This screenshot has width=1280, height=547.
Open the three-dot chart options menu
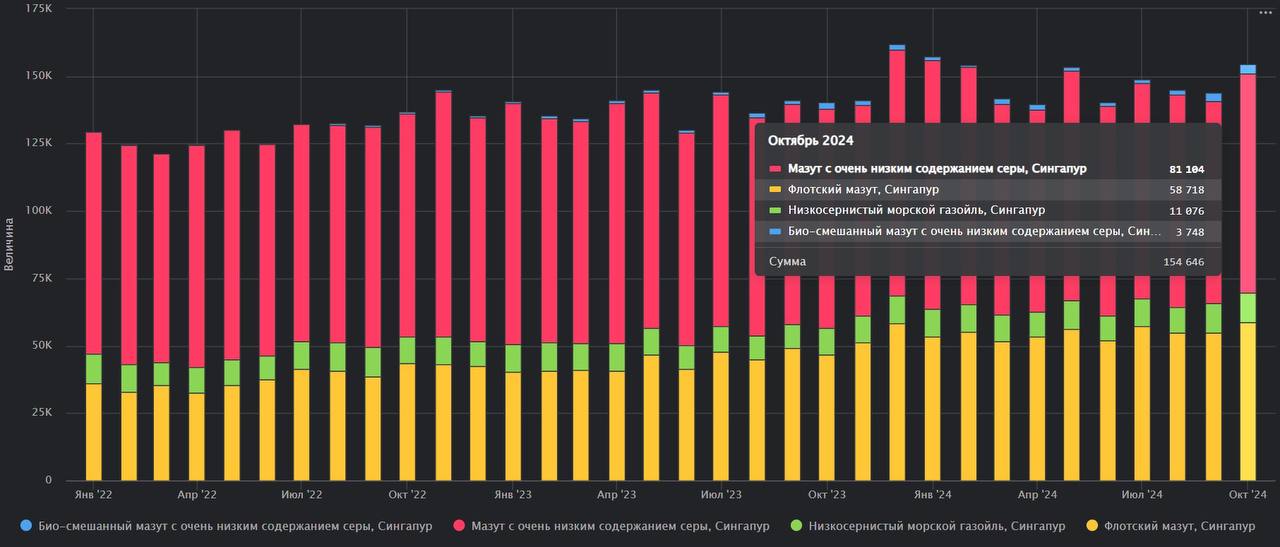[1265, 12]
